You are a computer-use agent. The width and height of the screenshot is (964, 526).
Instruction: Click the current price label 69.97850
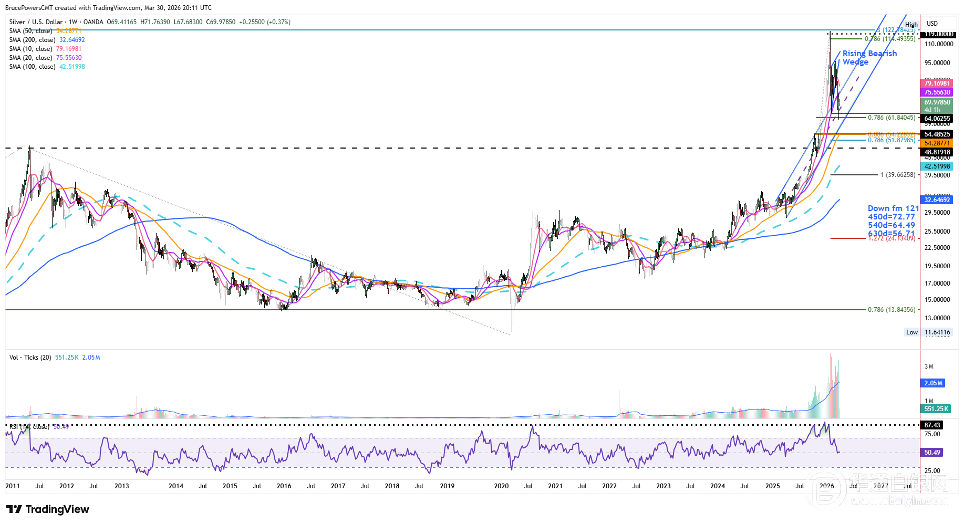click(x=935, y=102)
